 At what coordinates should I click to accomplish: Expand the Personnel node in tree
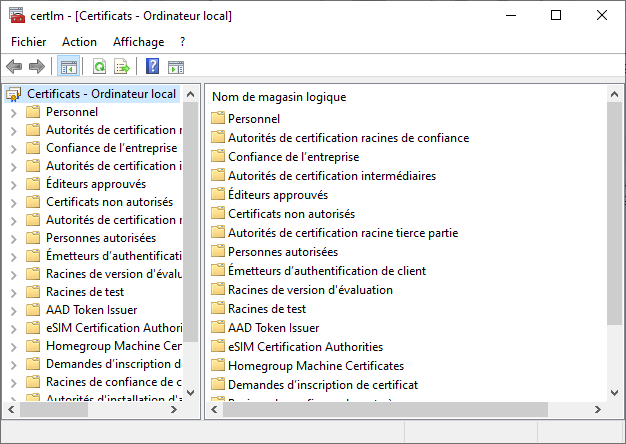(x=14, y=112)
